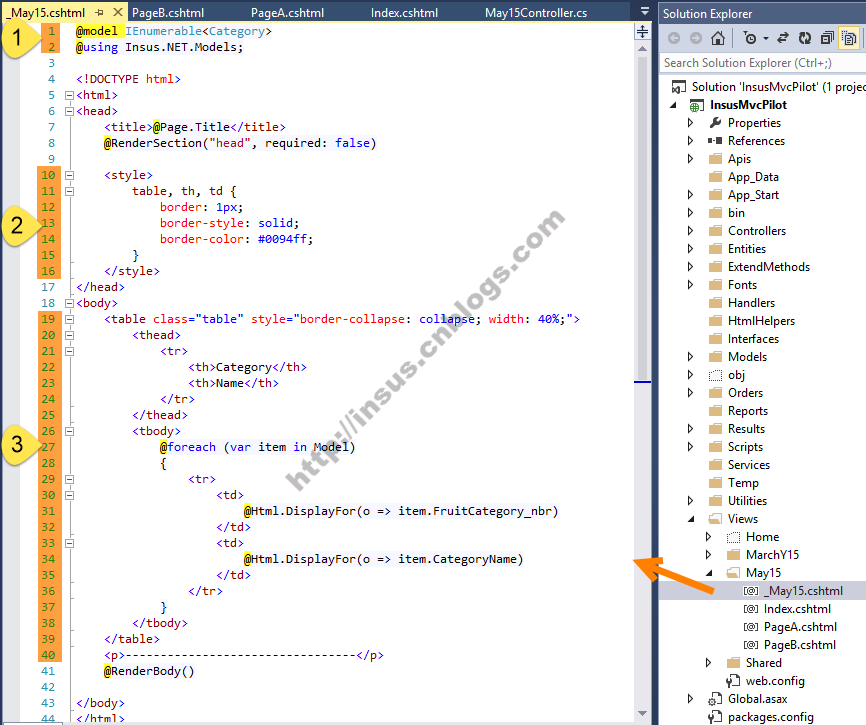Viewport: 866px width, 725px height.
Task: Collapse the style block on line 10
Action: point(70,175)
